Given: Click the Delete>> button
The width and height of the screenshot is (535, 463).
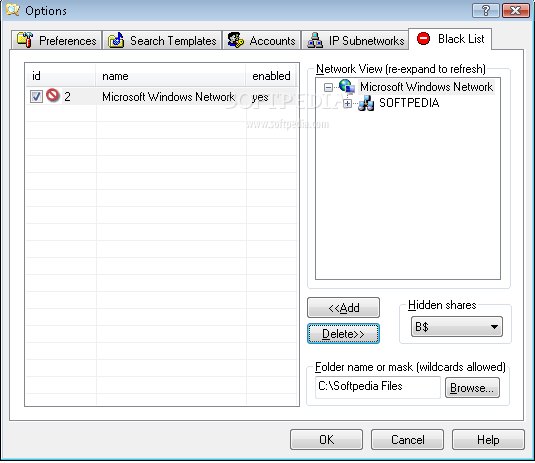Looking at the screenshot, I should tap(344, 334).
